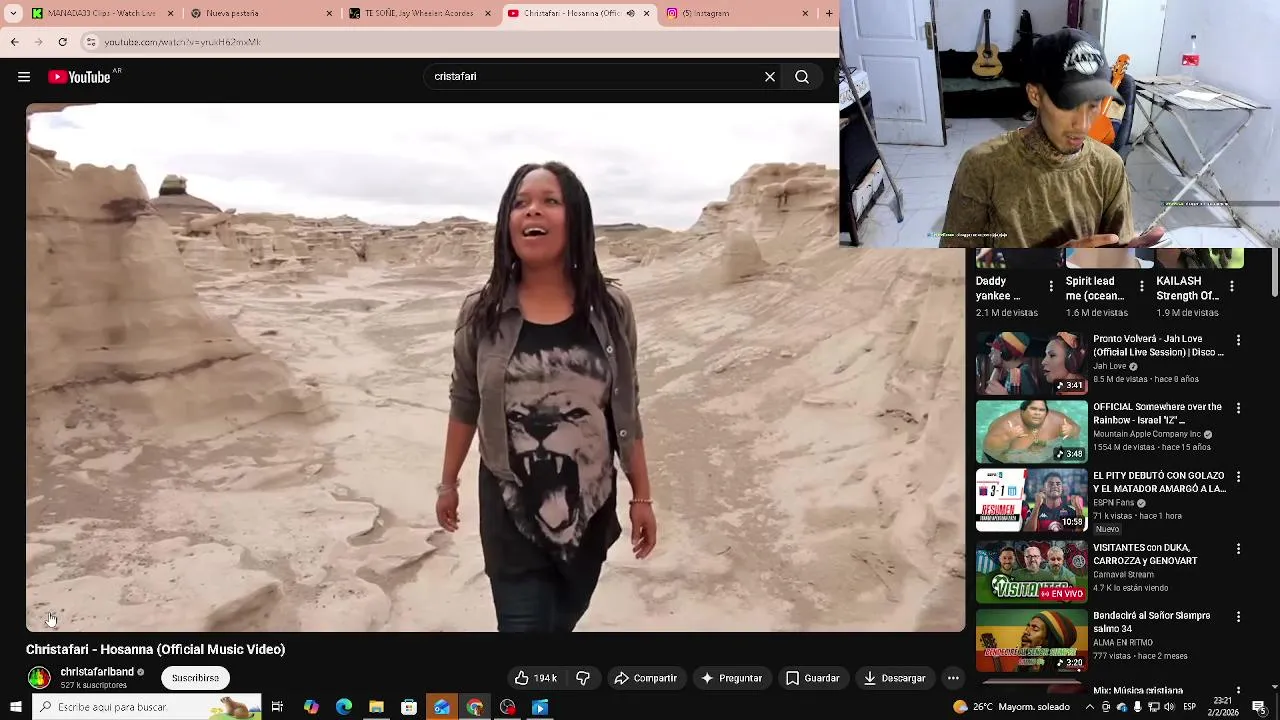
Task: Subscribe to christafariband via Suscribirse
Action: 195,678
